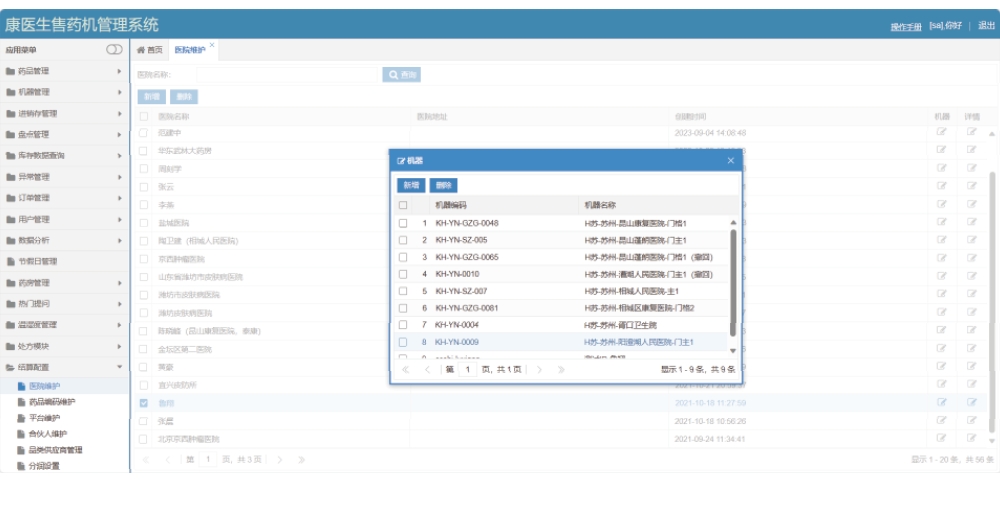This screenshot has width=1000, height=531.
Task: Click the file icon beside 合伙人维护
Action: 22,434
